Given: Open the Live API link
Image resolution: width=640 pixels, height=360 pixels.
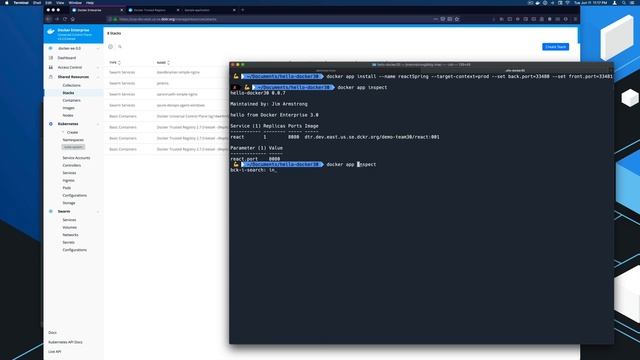Looking at the screenshot, I should click(x=55, y=351).
